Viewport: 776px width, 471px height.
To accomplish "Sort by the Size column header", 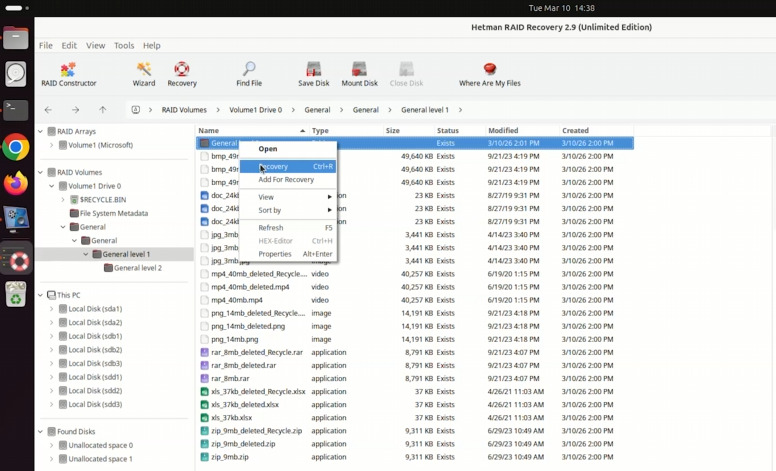I will coord(408,131).
